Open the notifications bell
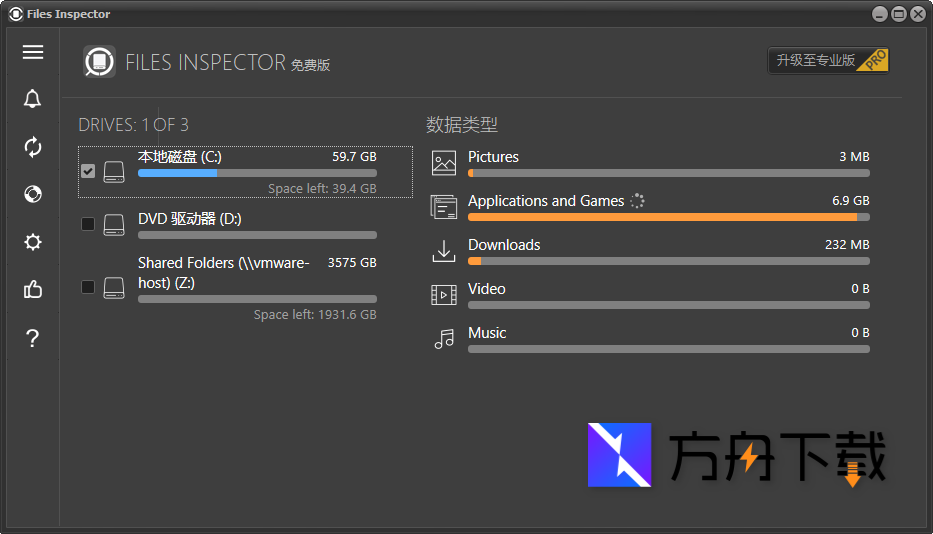Image resolution: width=933 pixels, height=534 pixels. (33, 99)
